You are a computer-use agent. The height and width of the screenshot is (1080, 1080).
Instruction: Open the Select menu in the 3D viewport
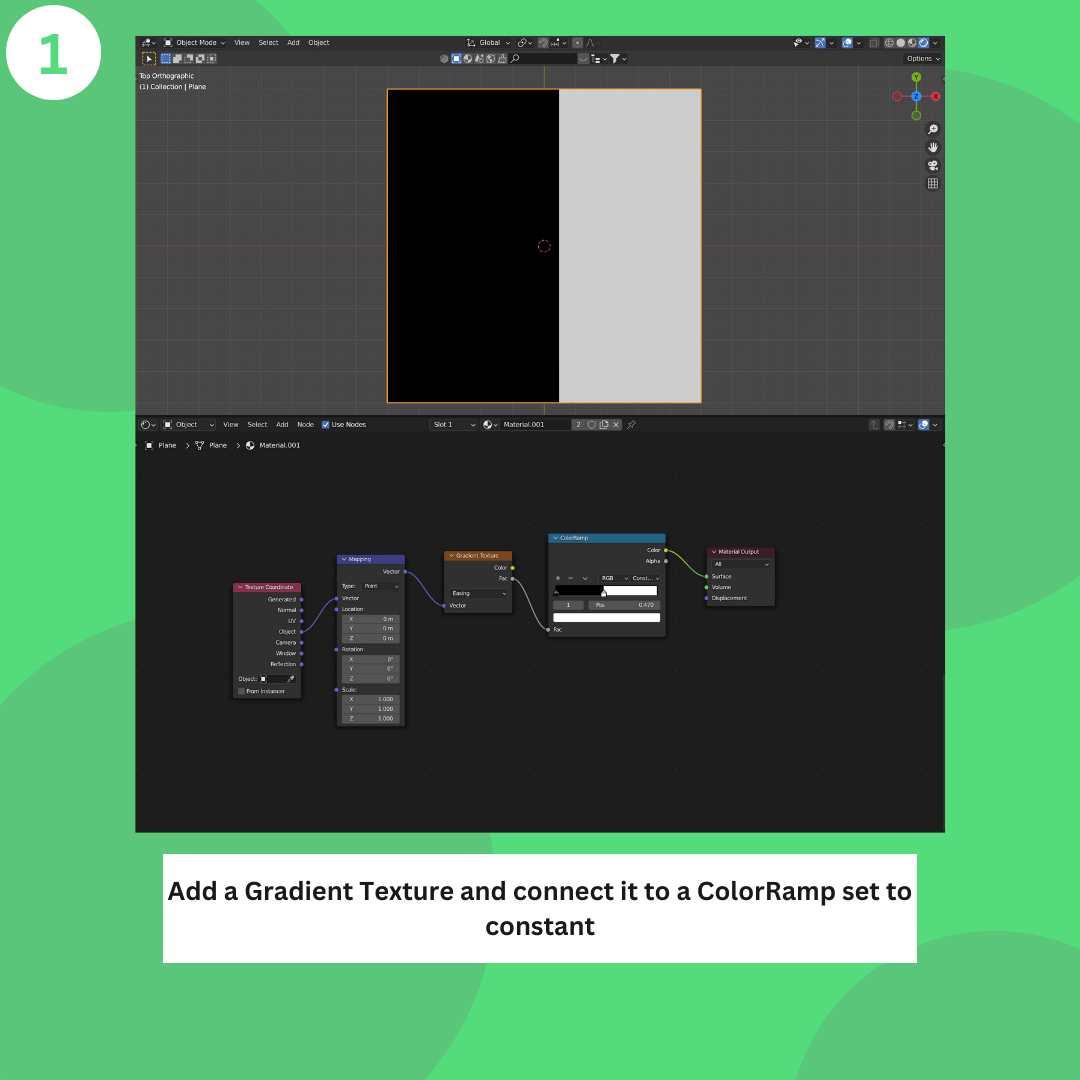pyautogui.click(x=268, y=42)
